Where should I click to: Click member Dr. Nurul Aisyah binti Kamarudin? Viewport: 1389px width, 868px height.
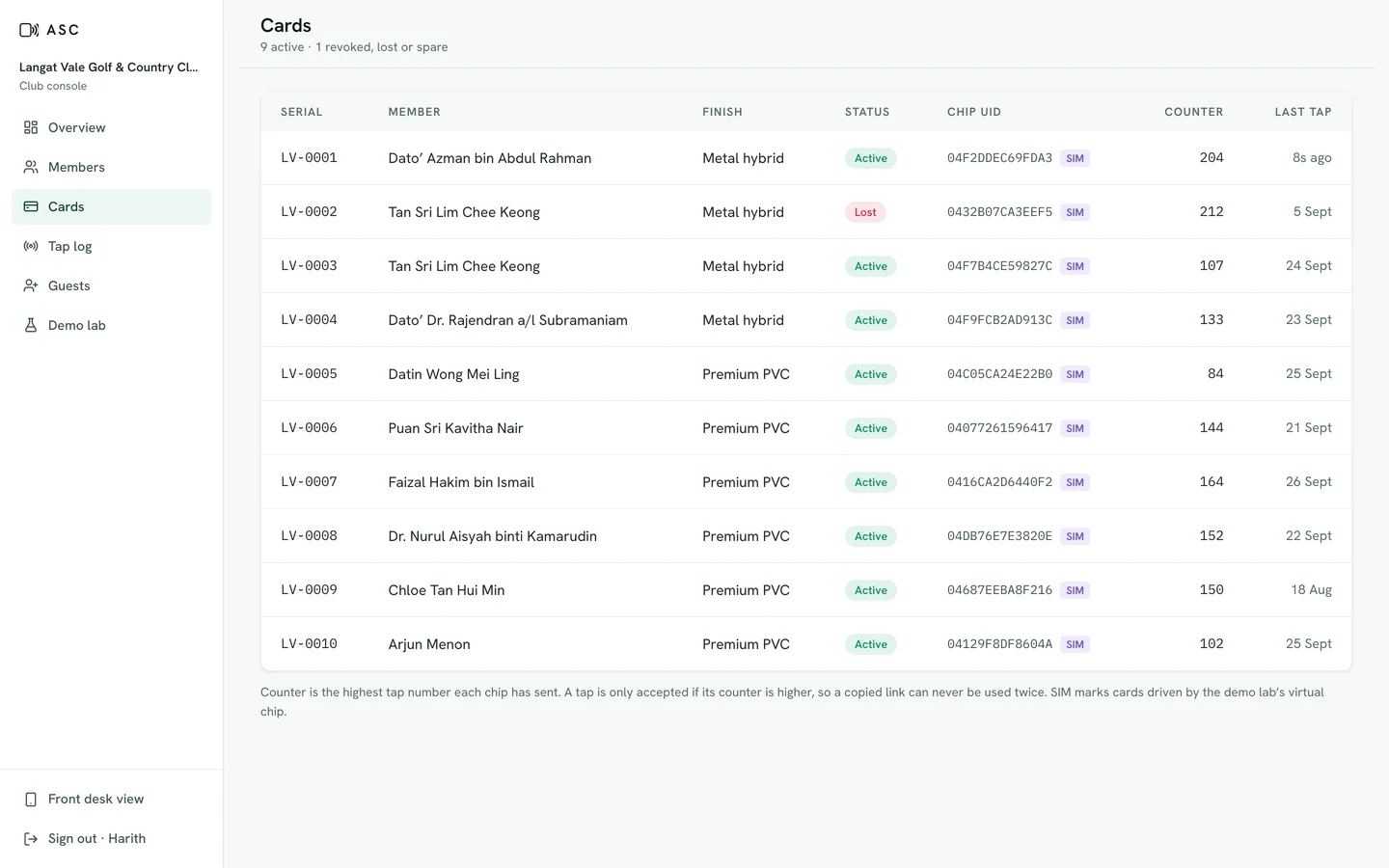pyautogui.click(x=492, y=536)
